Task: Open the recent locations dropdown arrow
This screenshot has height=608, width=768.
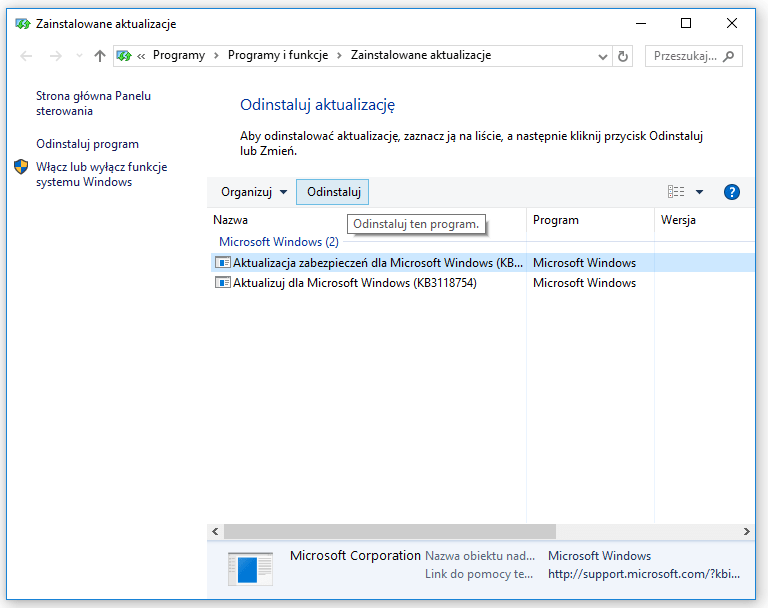Action: click(x=79, y=56)
